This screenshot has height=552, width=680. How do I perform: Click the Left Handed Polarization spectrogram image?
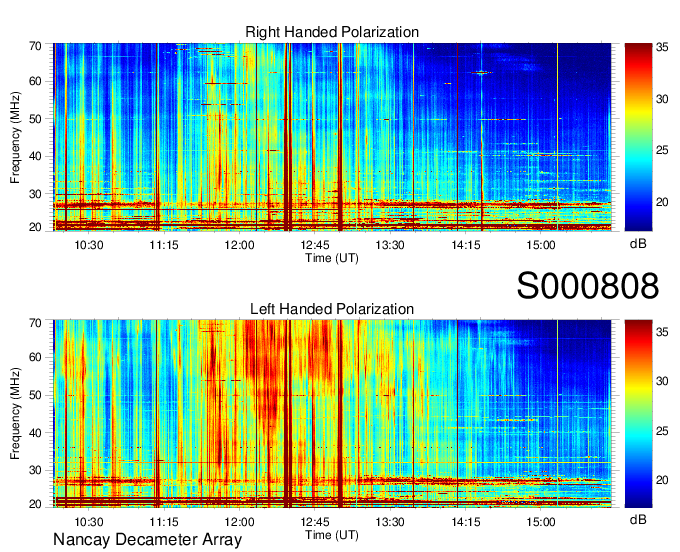332,414
